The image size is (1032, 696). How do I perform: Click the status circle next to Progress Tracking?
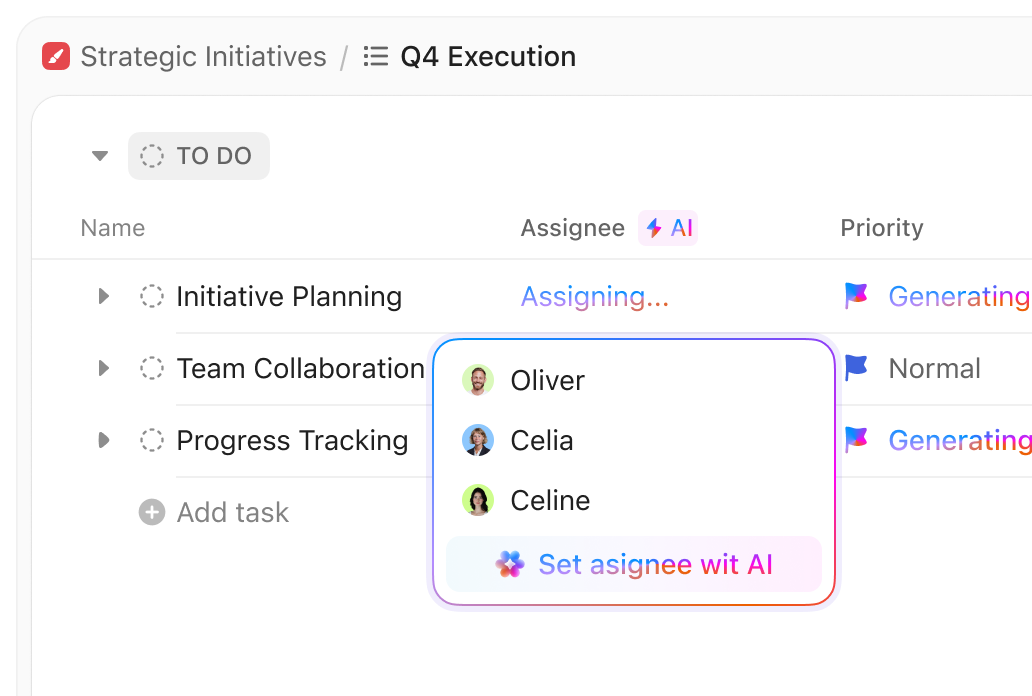pyautogui.click(x=151, y=440)
